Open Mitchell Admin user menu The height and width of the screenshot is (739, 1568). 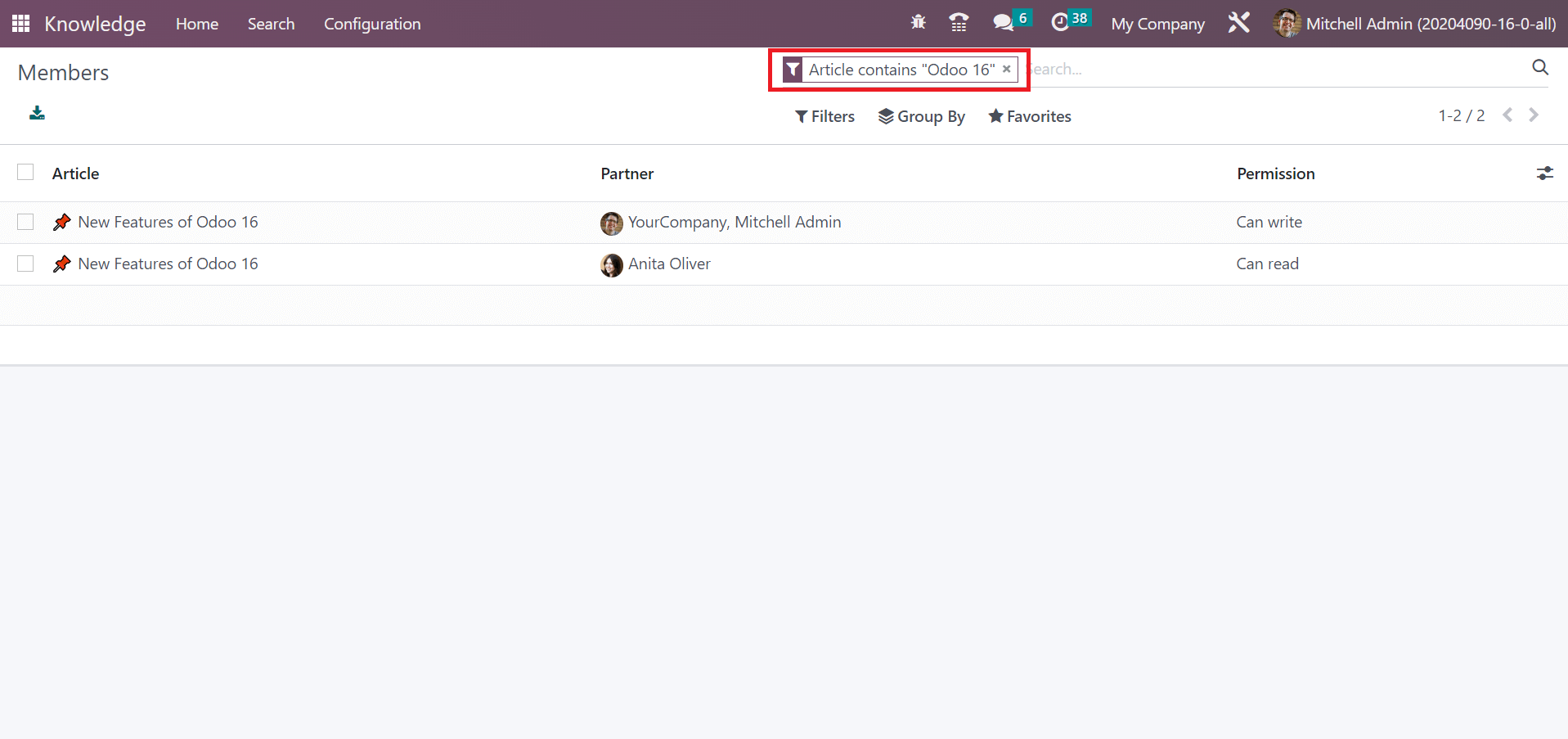point(1415,24)
